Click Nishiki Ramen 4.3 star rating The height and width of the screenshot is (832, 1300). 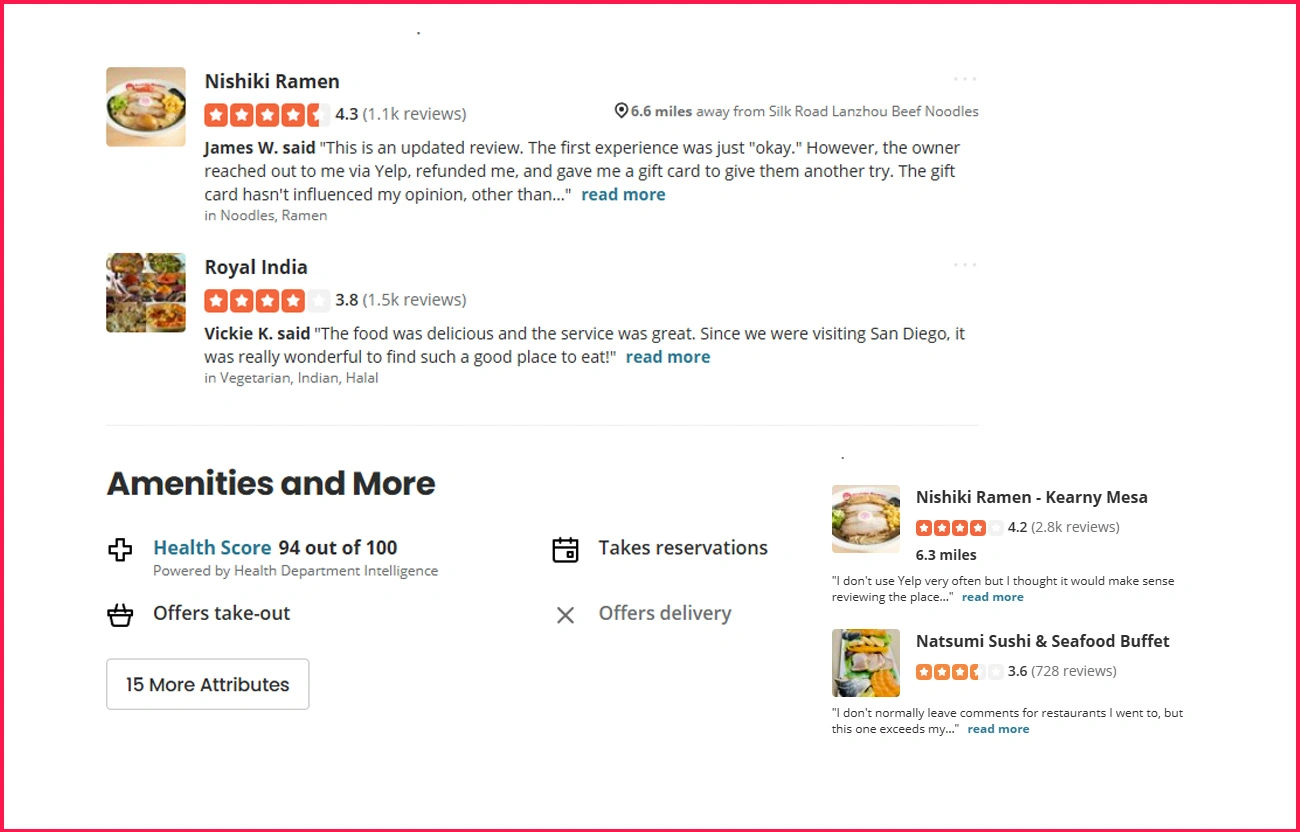pyautogui.click(x=267, y=115)
